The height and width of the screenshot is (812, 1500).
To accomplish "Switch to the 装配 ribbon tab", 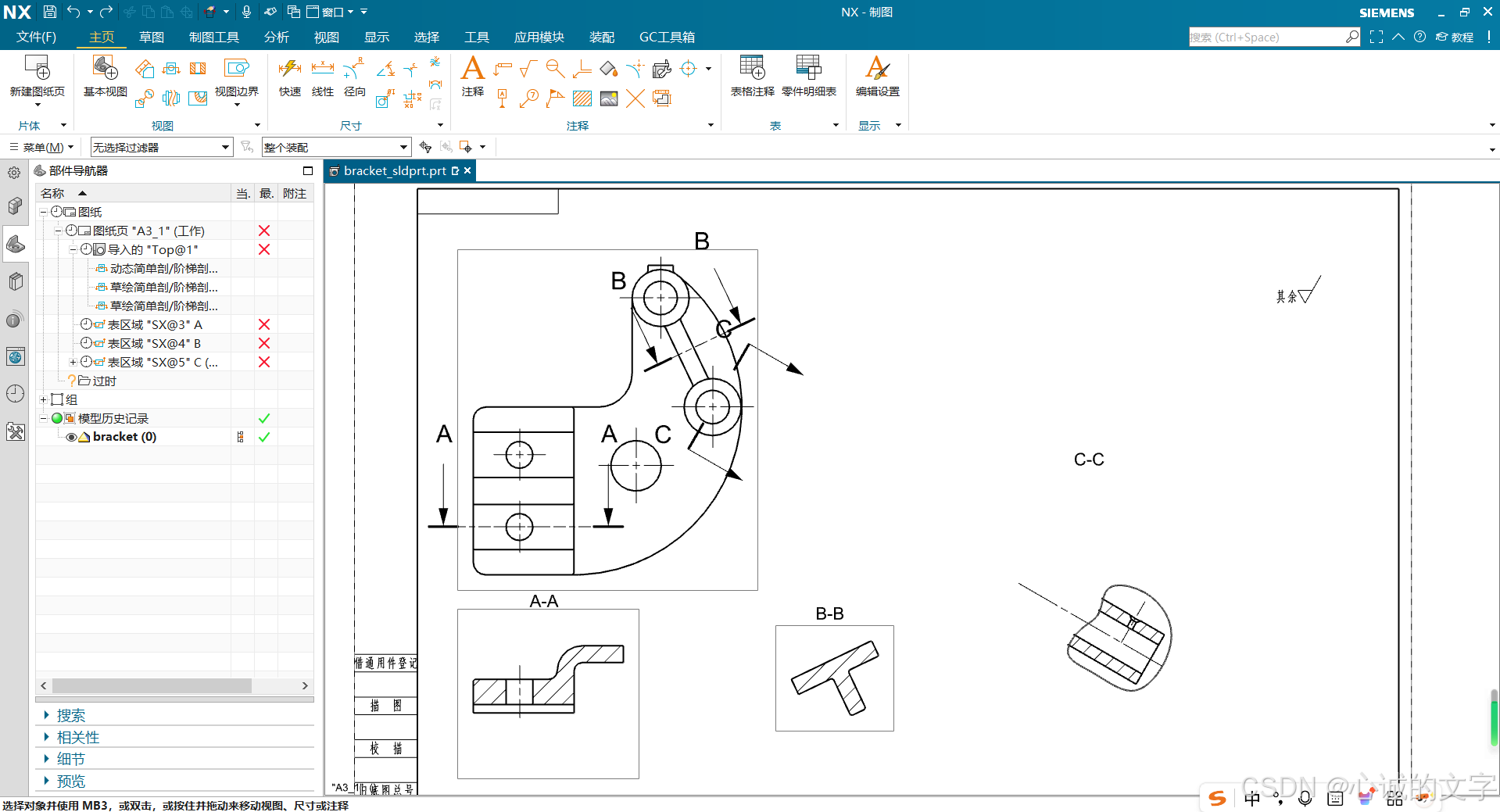I will (602, 37).
